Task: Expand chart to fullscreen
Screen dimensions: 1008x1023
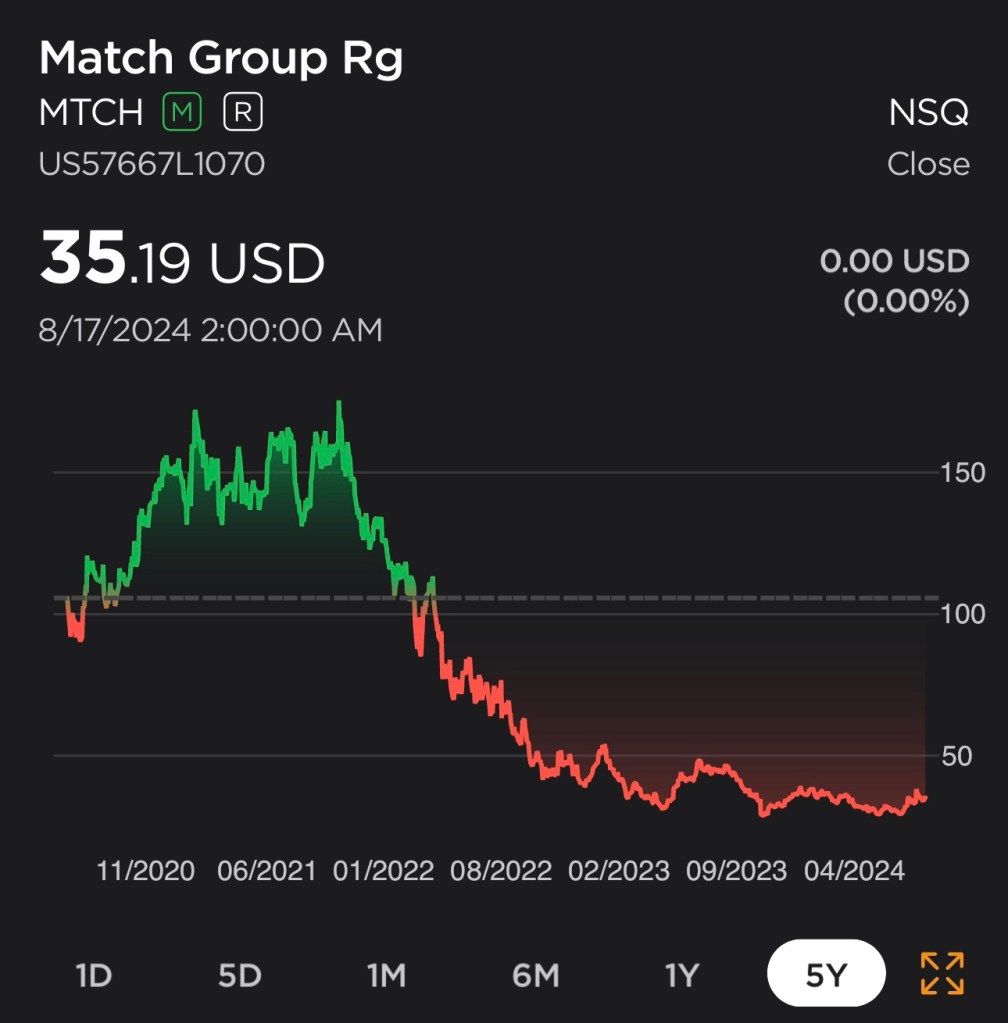Action: click(941, 974)
